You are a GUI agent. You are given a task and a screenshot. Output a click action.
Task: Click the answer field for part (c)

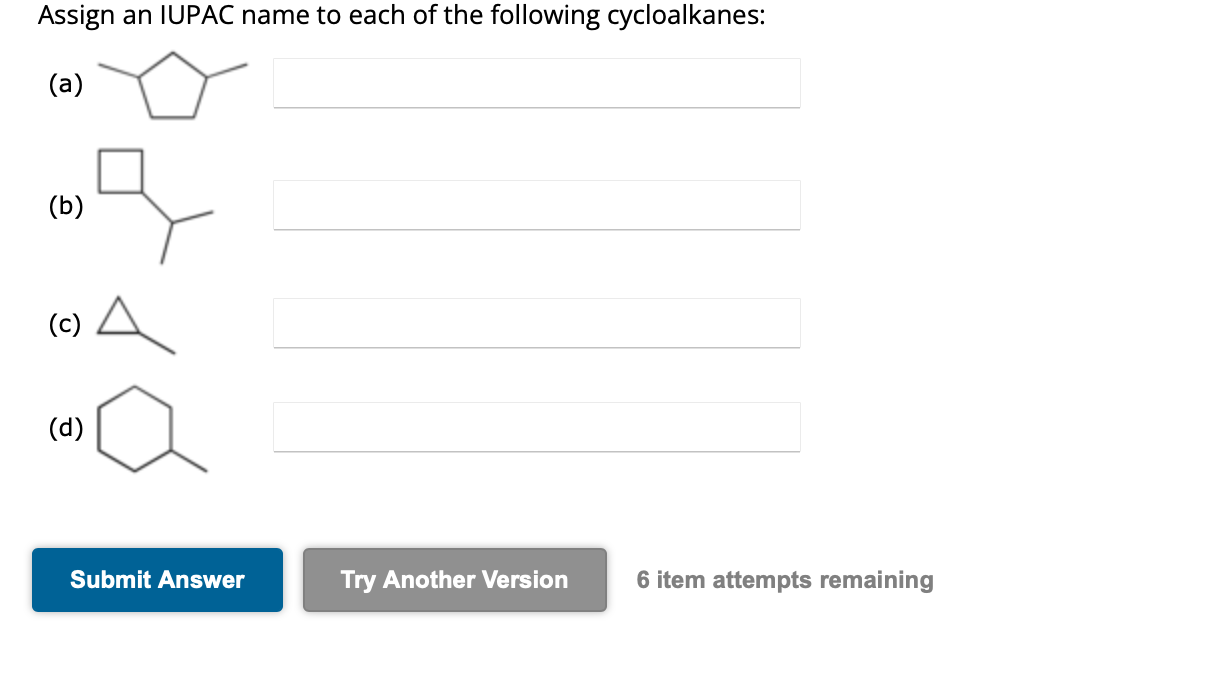click(537, 323)
